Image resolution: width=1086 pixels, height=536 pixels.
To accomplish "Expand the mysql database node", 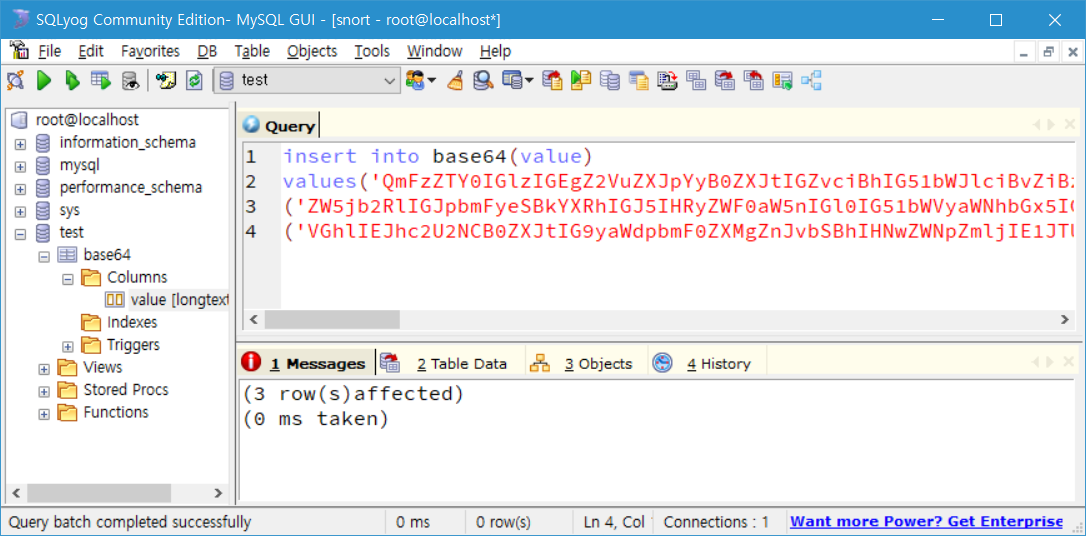I will click(x=20, y=166).
